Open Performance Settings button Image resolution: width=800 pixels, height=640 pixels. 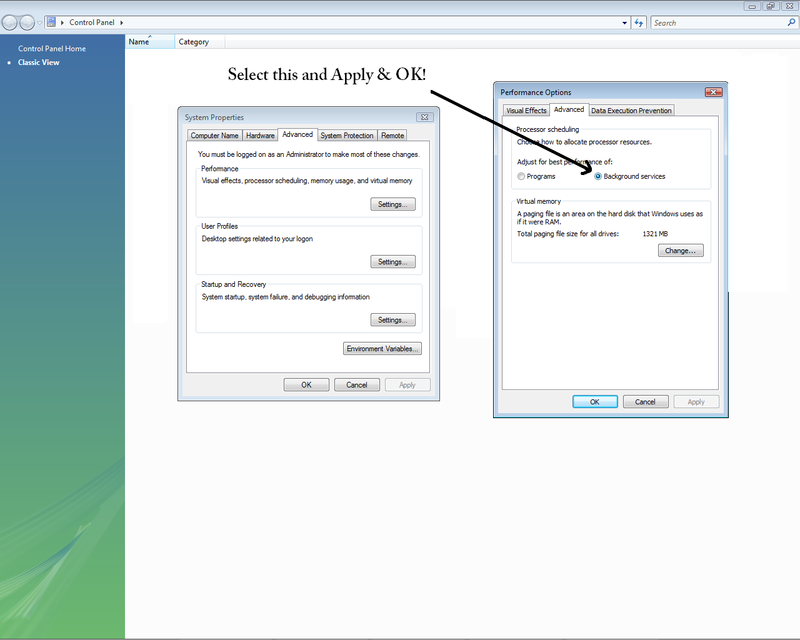393,204
